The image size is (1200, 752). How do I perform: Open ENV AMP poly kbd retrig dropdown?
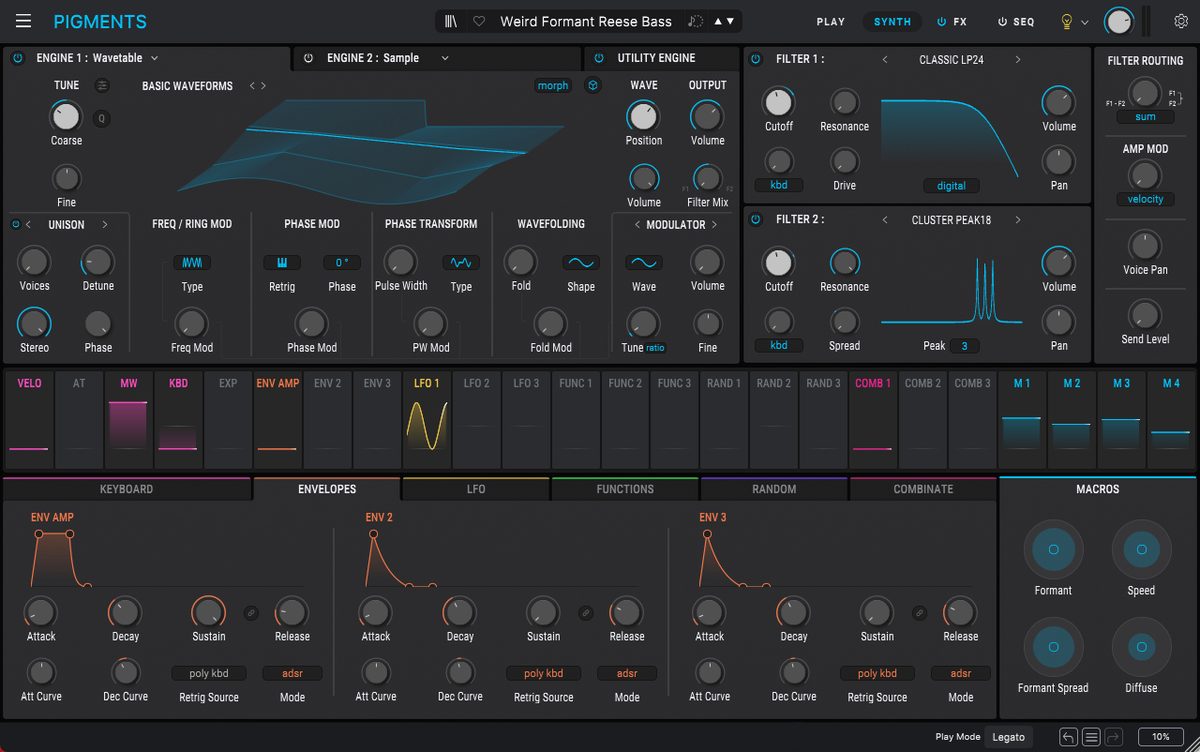coord(209,673)
